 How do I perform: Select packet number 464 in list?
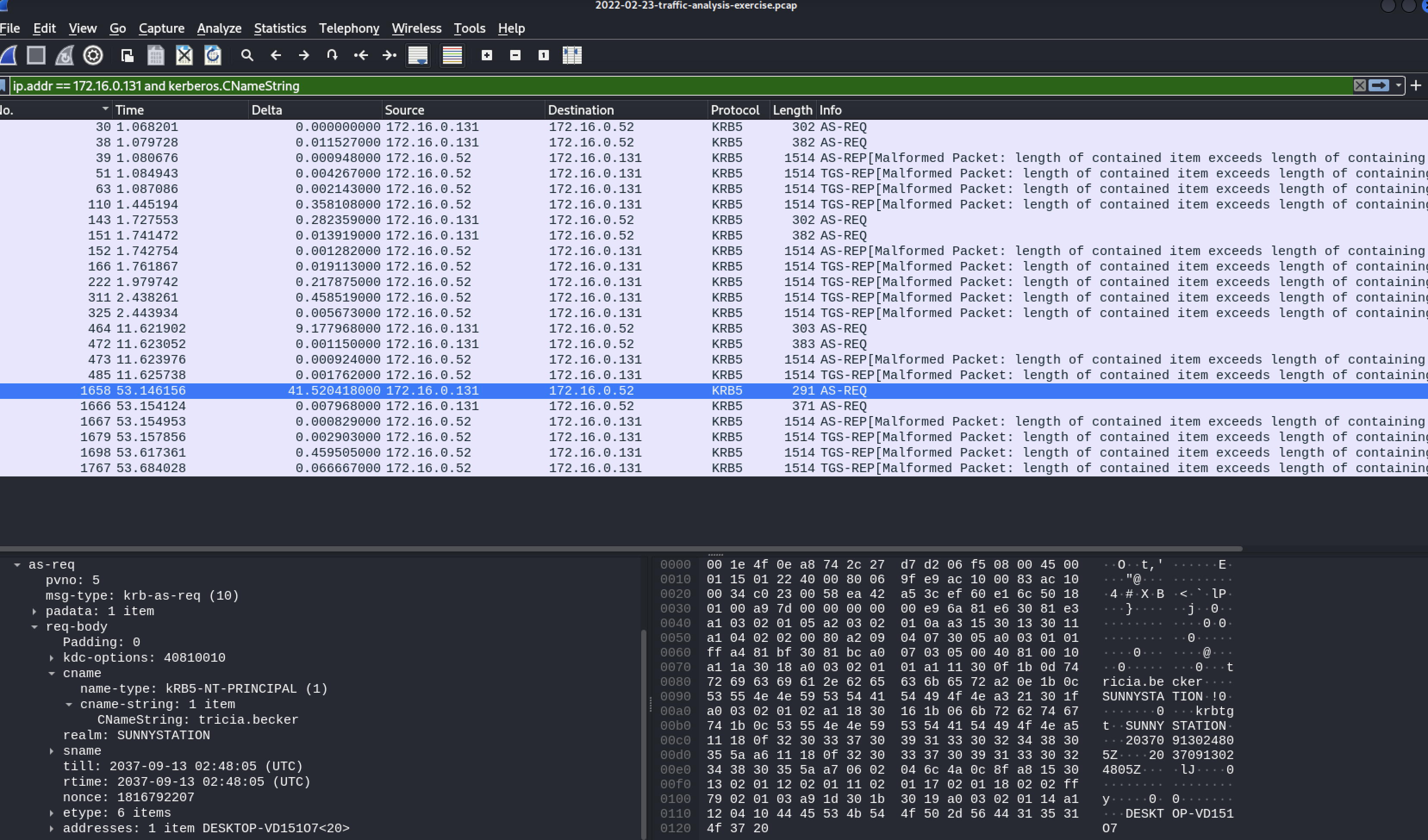tap(397, 329)
